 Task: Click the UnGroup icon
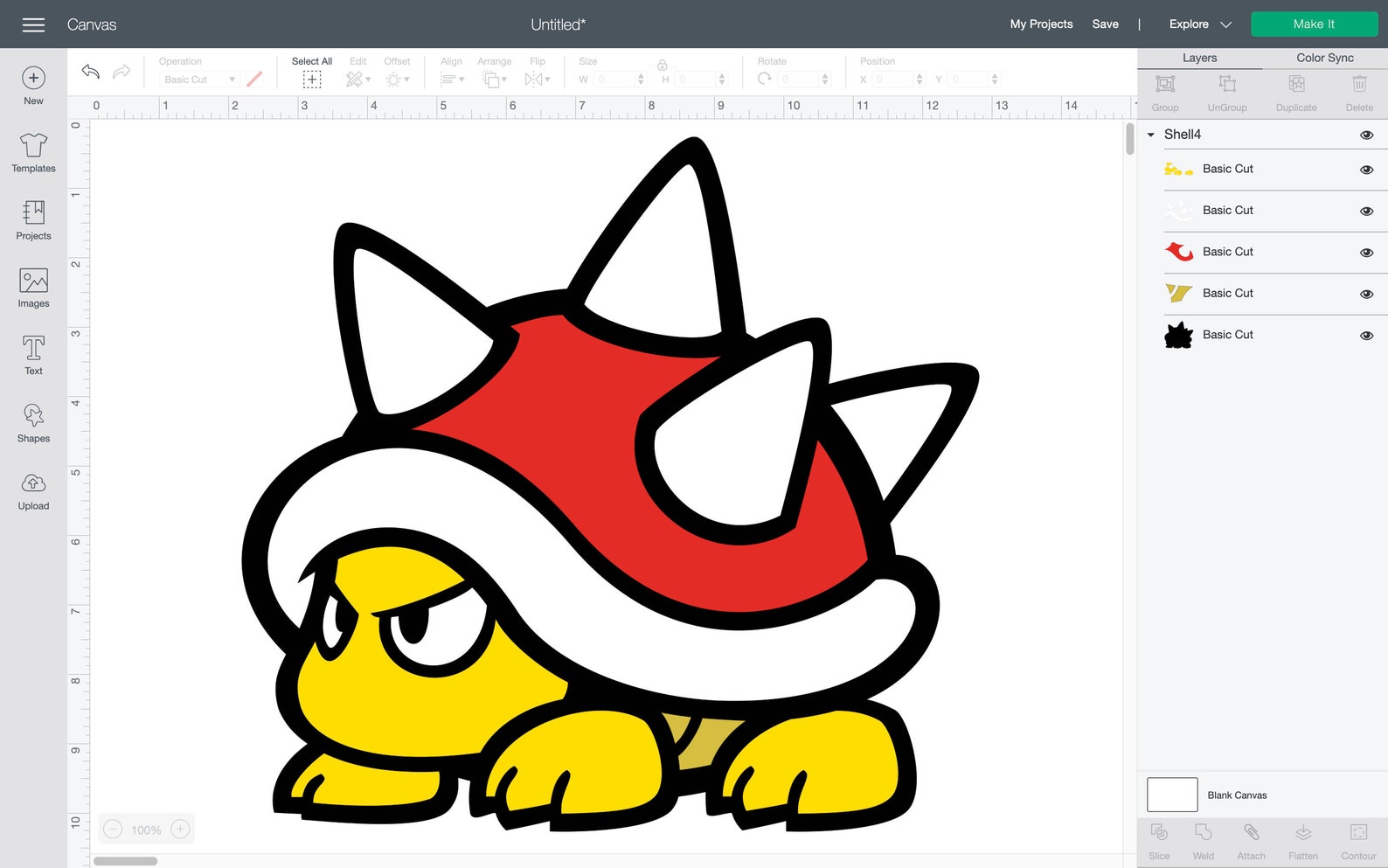click(x=1227, y=84)
